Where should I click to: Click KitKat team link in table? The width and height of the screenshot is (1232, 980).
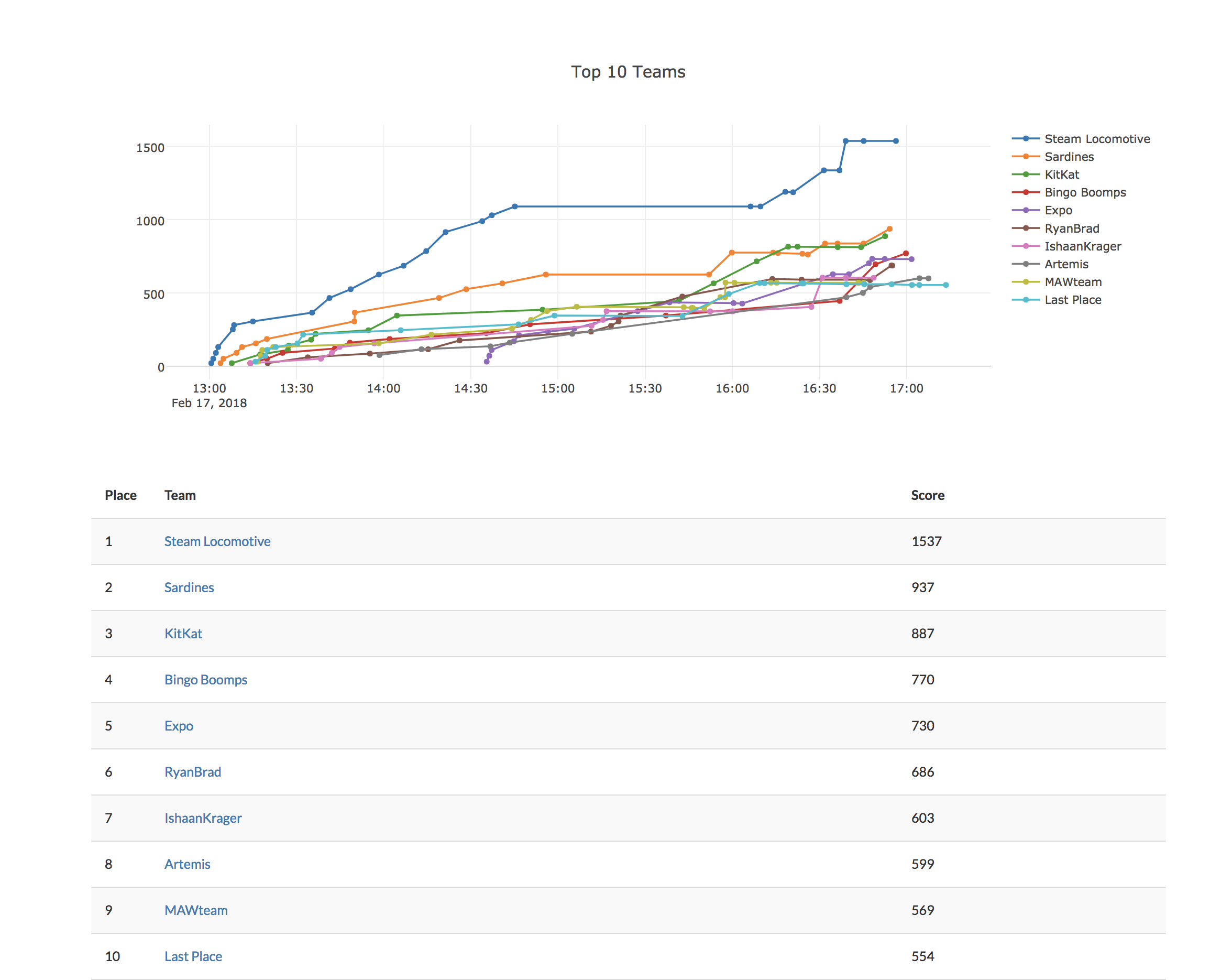(183, 634)
